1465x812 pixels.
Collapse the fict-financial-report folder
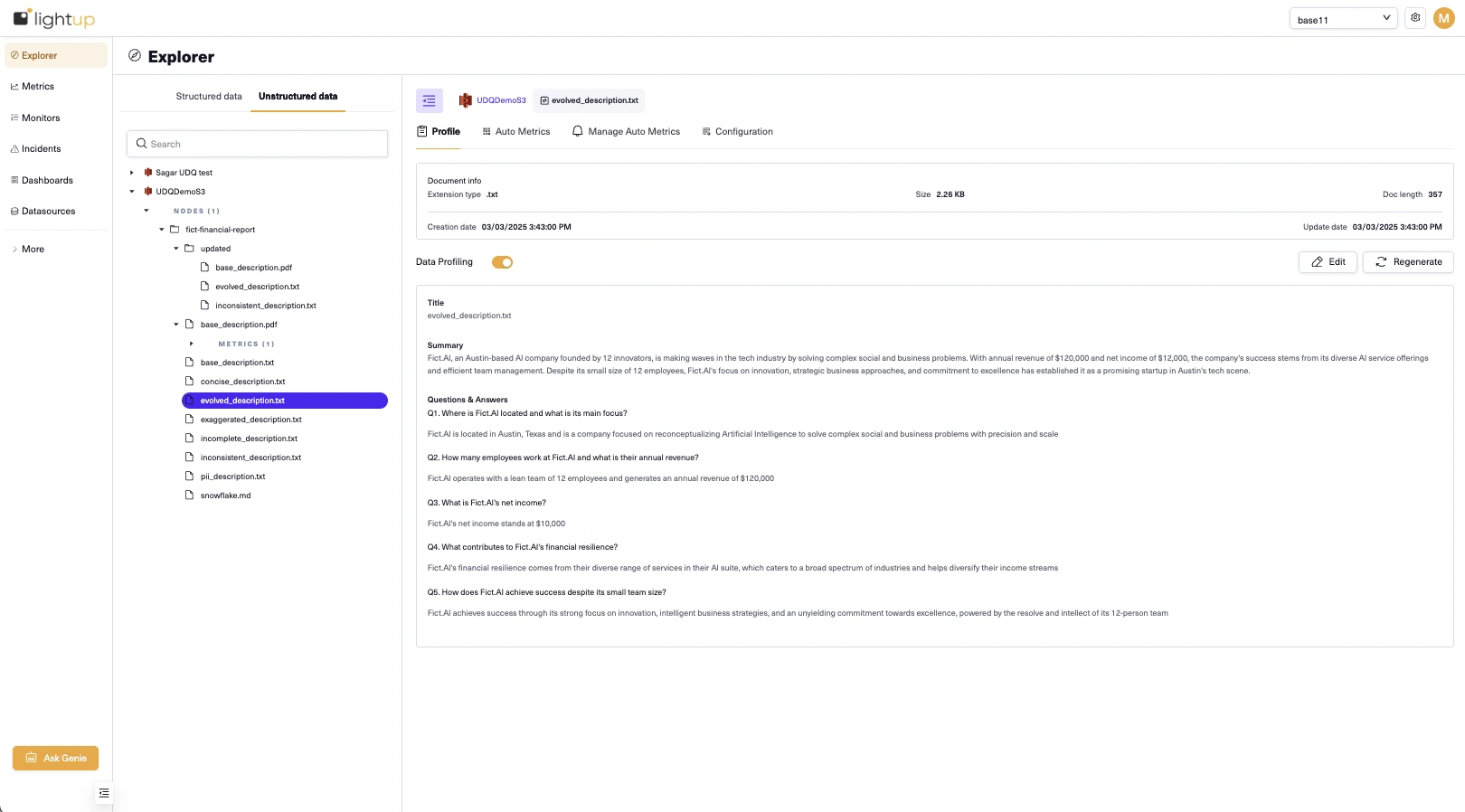tap(162, 230)
